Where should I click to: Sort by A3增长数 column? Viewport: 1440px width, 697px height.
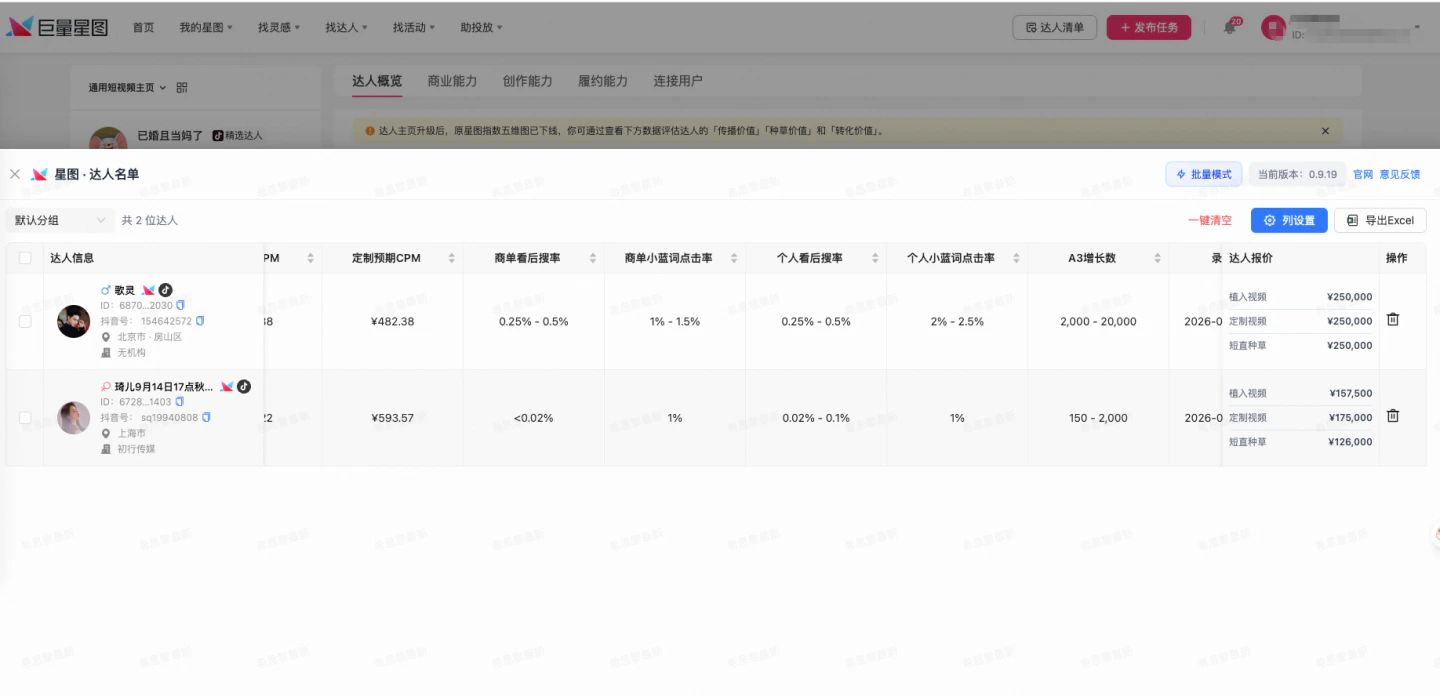click(x=1157, y=258)
